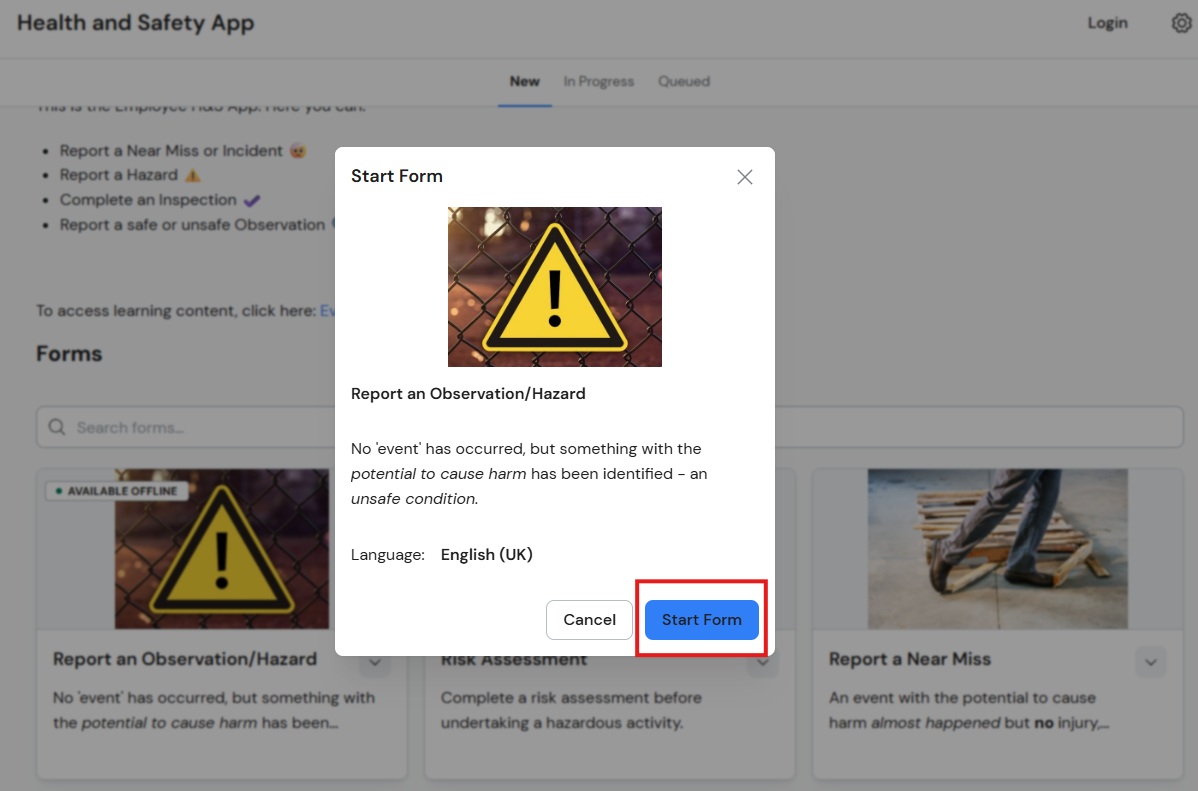Open the Observation/Hazard card thumbnail
1198x791 pixels.
[222, 549]
